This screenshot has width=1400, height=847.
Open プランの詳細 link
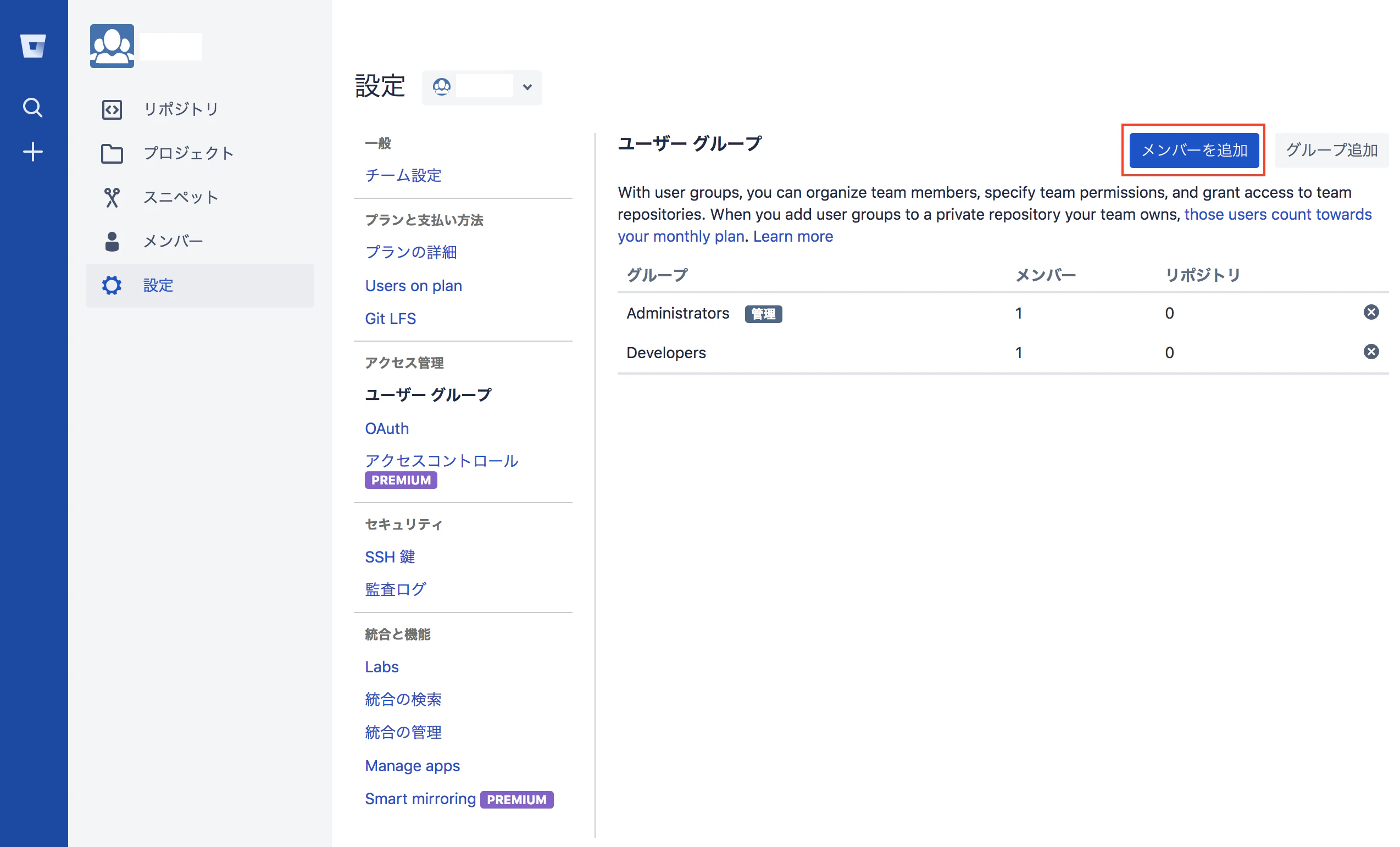coord(411,252)
